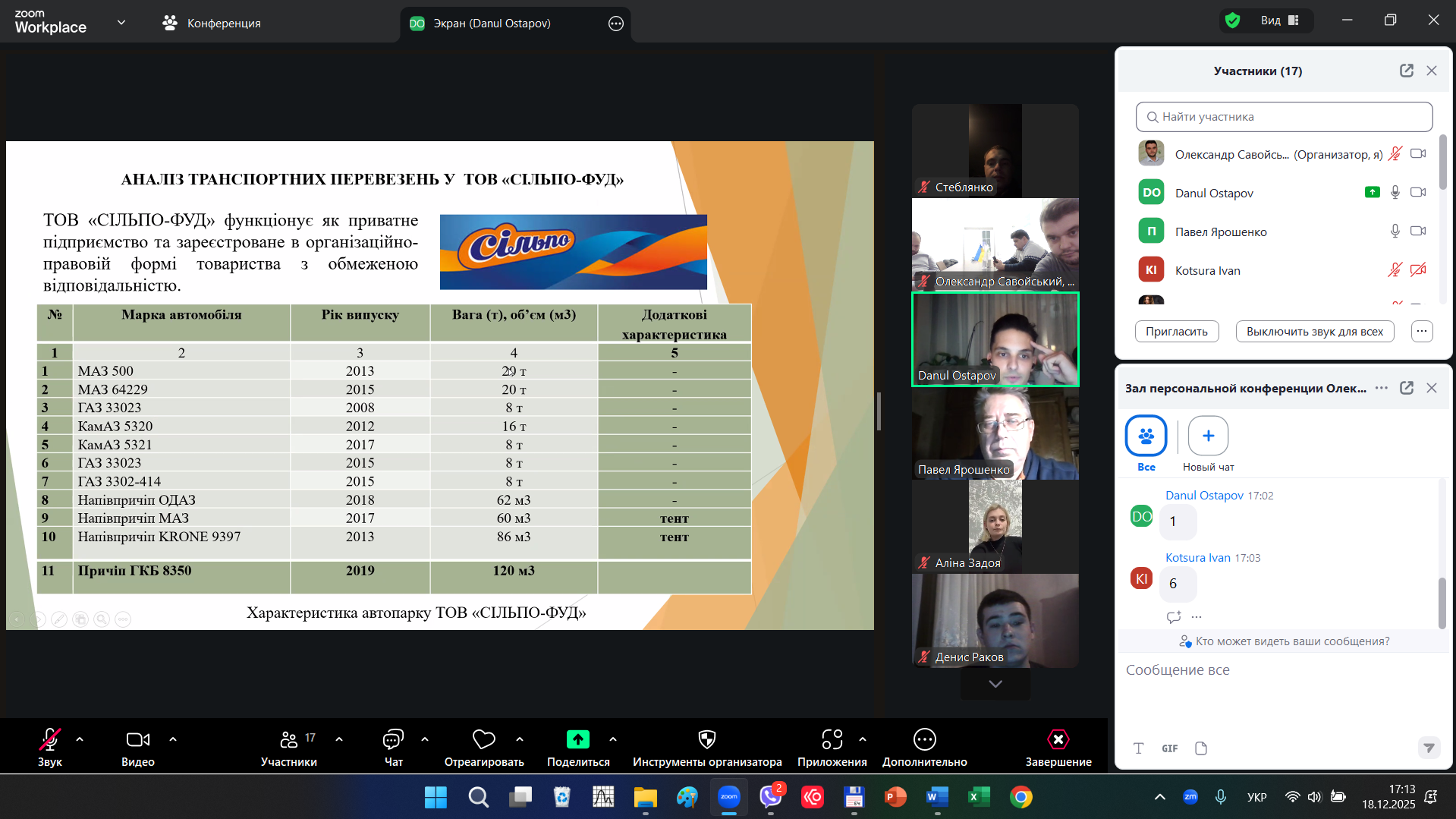Viewport: 1456px width, 819px height.
Task: Switch to the Конференция tab
Action: 212,24
